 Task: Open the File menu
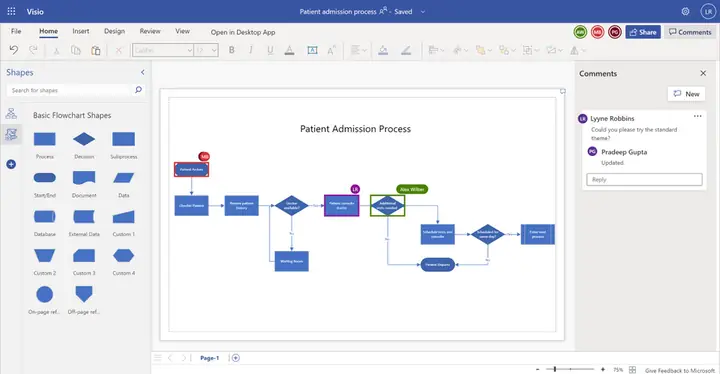[x=16, y=31]
